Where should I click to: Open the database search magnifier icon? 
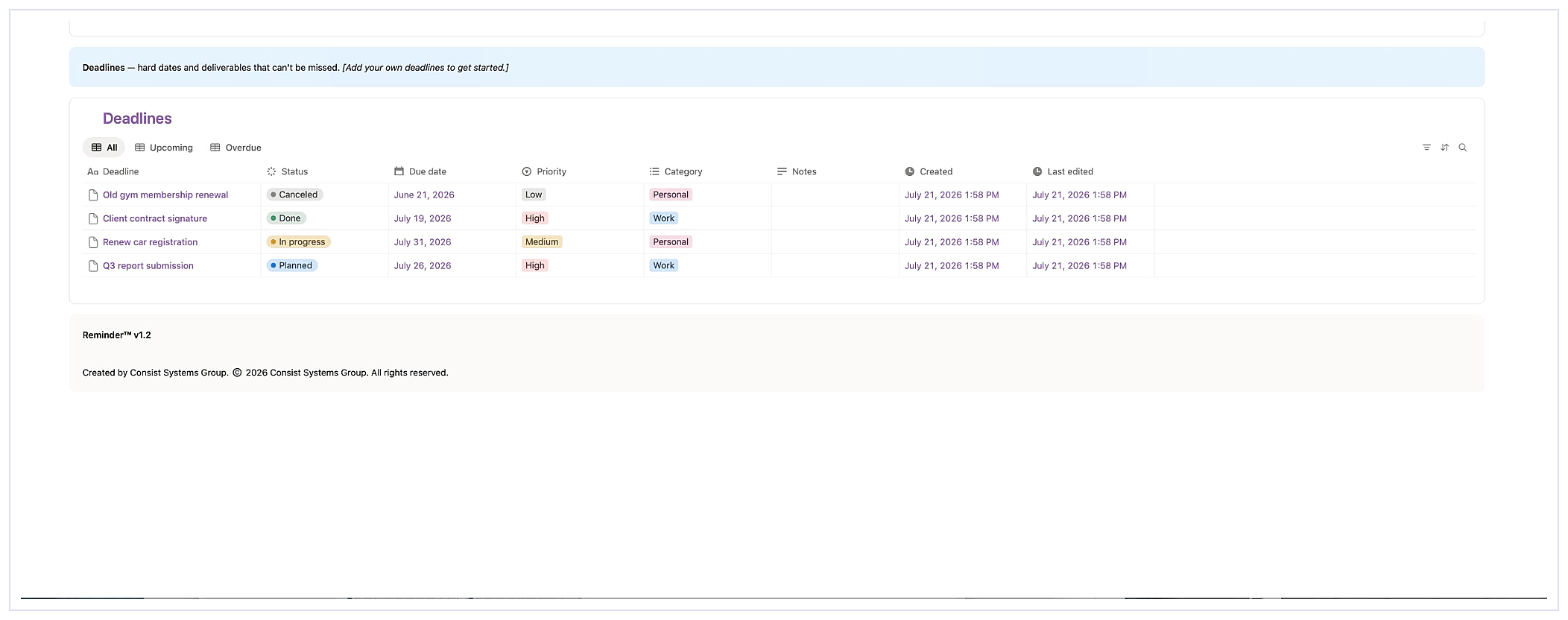(1463, 148)
